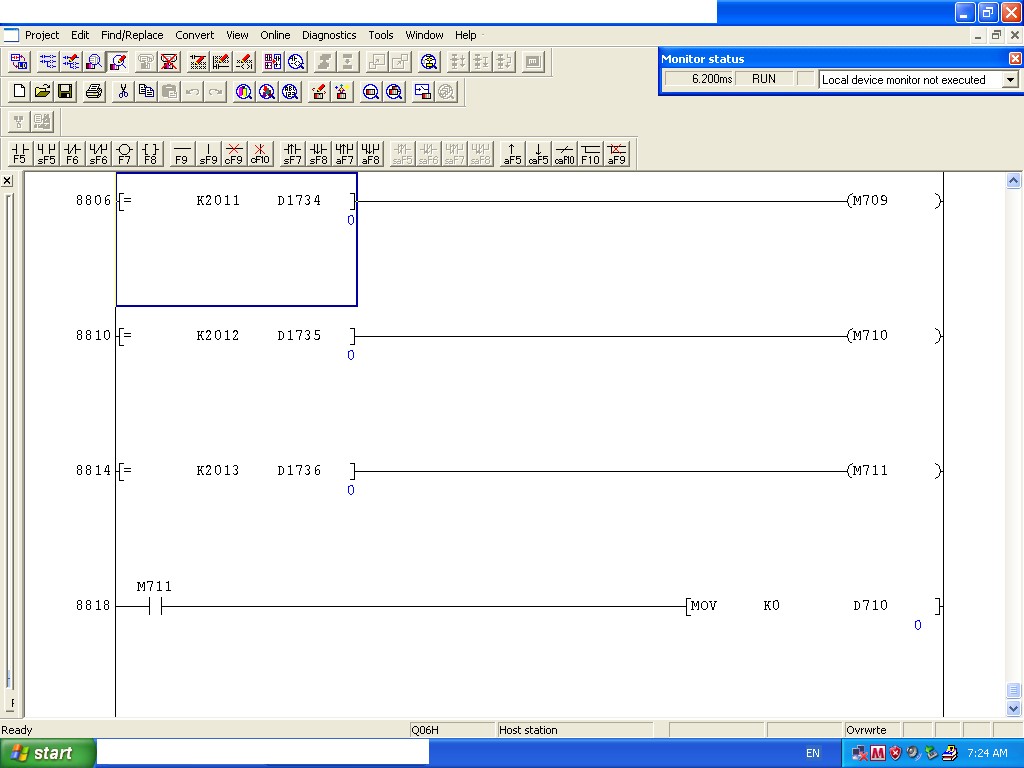
Task: Click the Ovrwrte status indicator
Action: tap(866, 730)
